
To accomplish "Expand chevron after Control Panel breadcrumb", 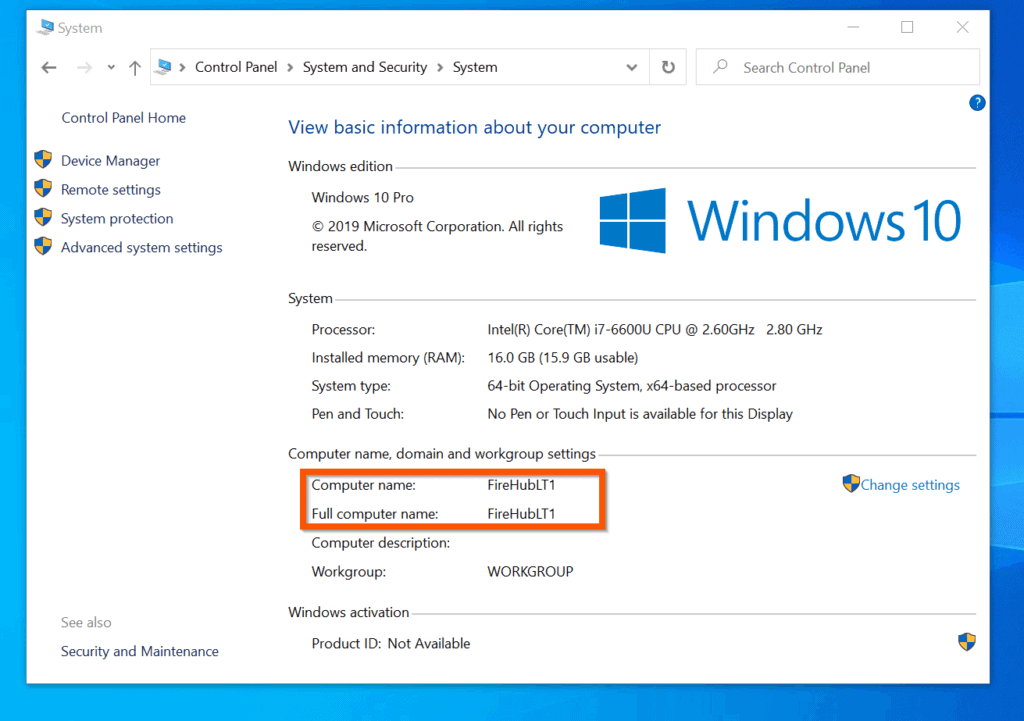I will [x=290, y=67].
